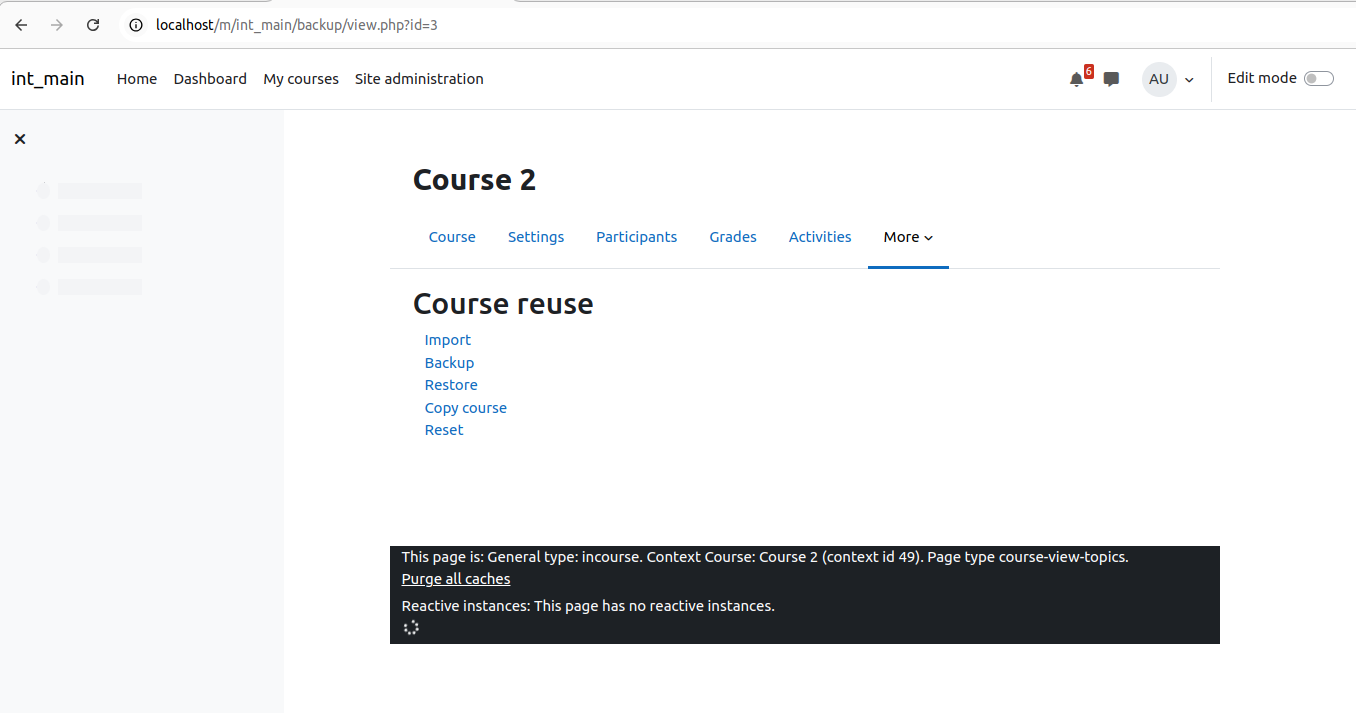Open the Dashboard menu item
The height and width of the screenshot is (713, 1356).
[x=210, y=79]
